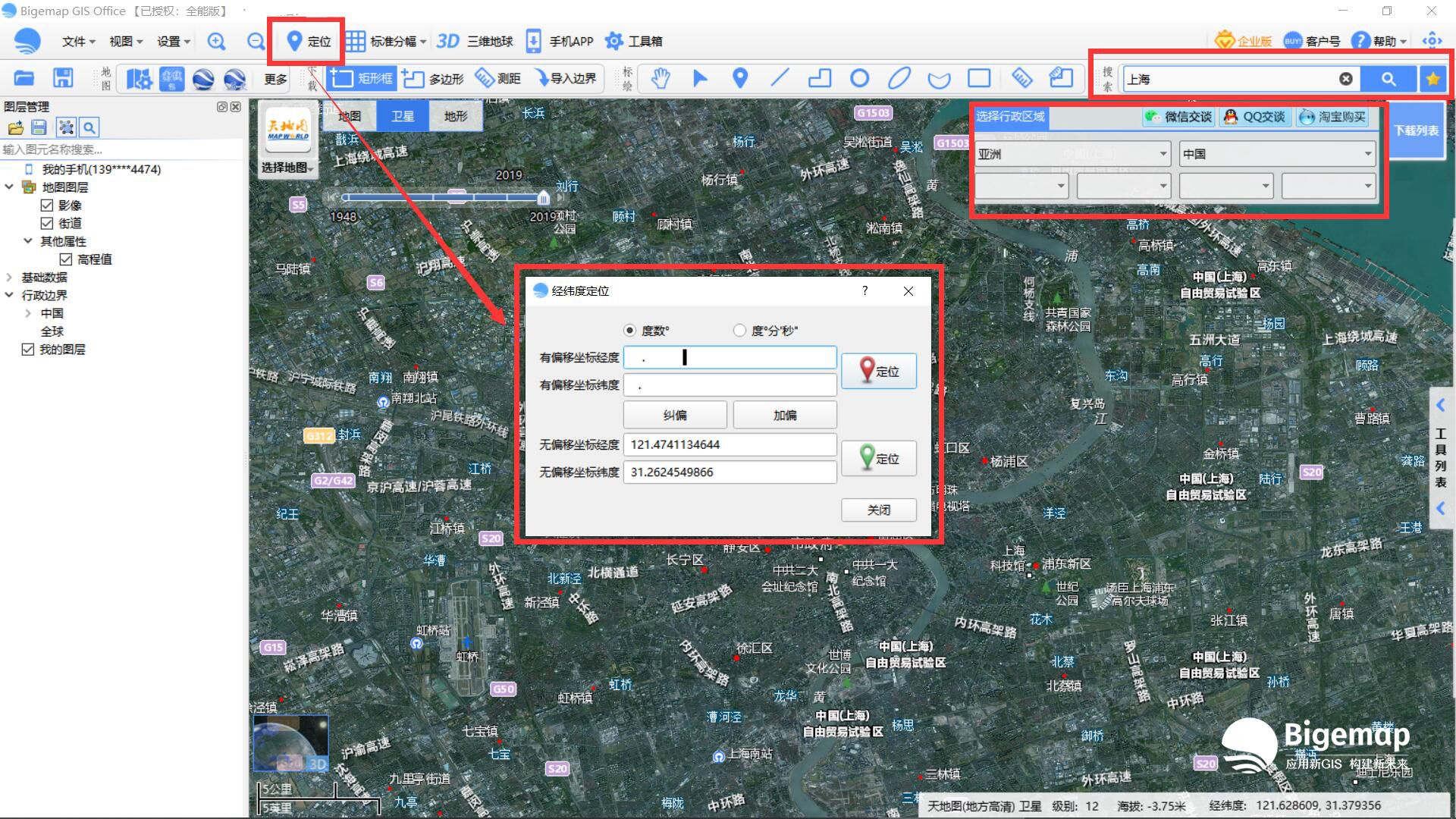Screen dimensions: 1456x819
Task: Select the draw circle tool
Action: (x=859, y=78)
